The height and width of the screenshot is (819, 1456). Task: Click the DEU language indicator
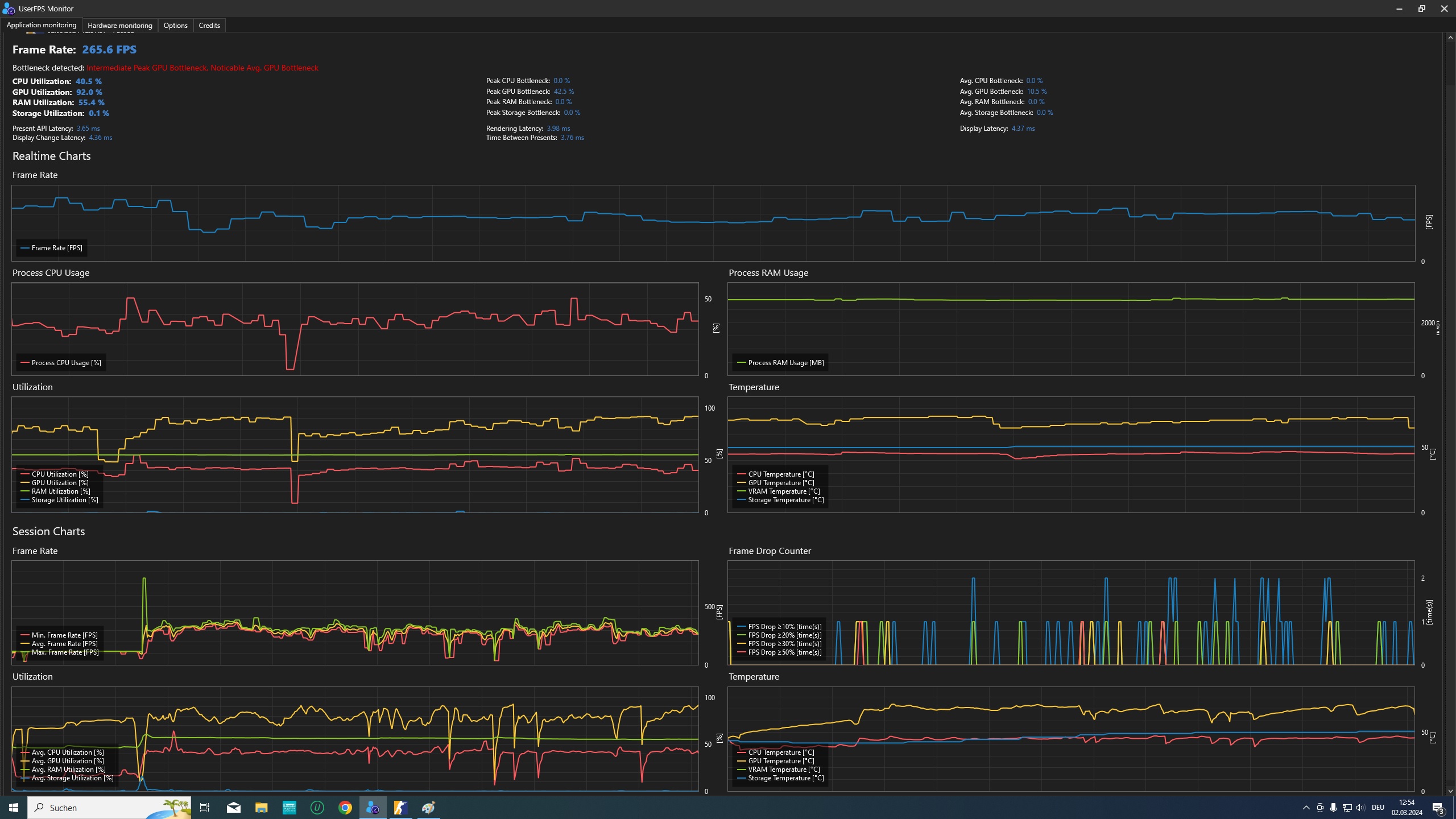[x=1378, y=808]
